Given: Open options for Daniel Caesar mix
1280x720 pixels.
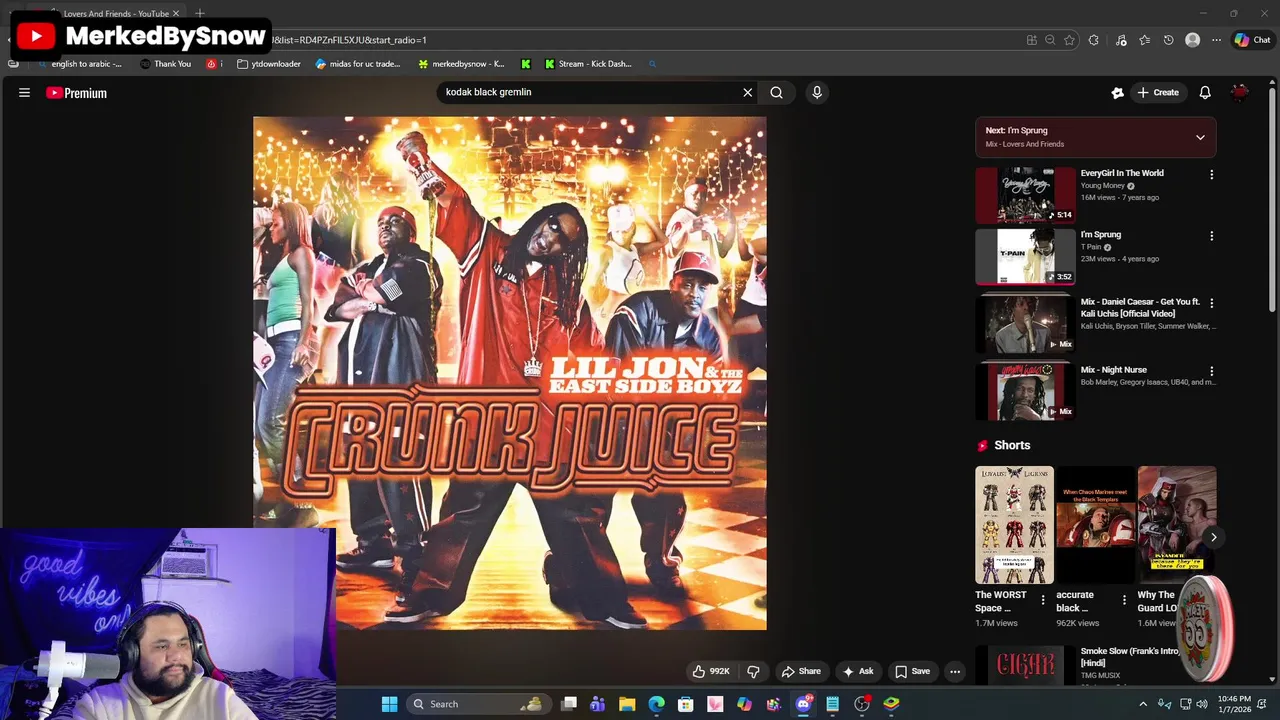Looking at the screenshot, I should [x=1211, y=303].
